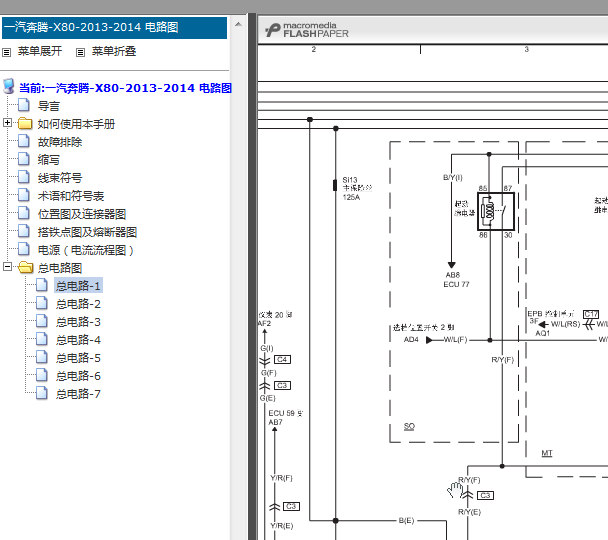Image resolution: width=608 pixels, height=540 pixels.
Task: Open the 总电路-6 diagram page
Action: (x=78, y=376)
